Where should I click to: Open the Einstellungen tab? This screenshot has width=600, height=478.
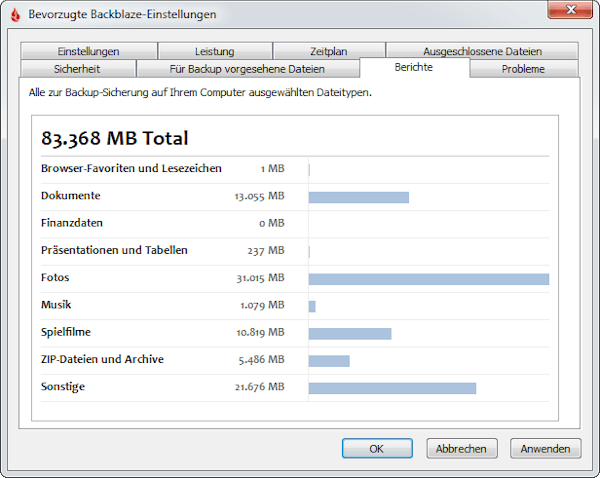point(89,51)
